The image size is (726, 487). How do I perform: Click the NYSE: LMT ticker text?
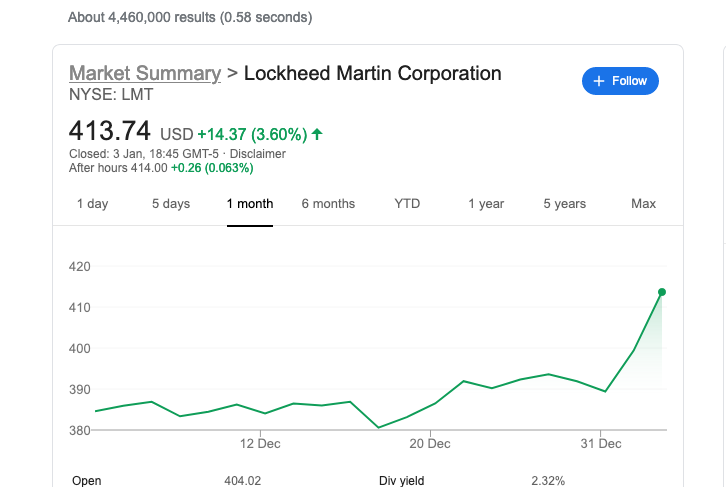click(111, 94)
